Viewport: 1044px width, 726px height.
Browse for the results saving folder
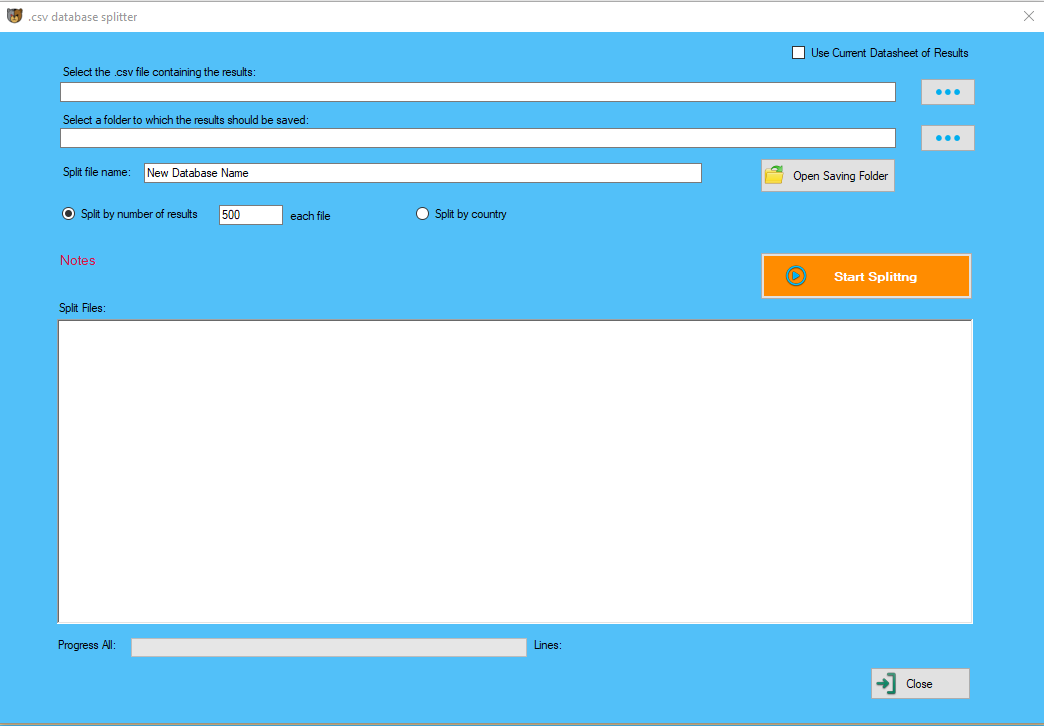click(x=947, y=138)
